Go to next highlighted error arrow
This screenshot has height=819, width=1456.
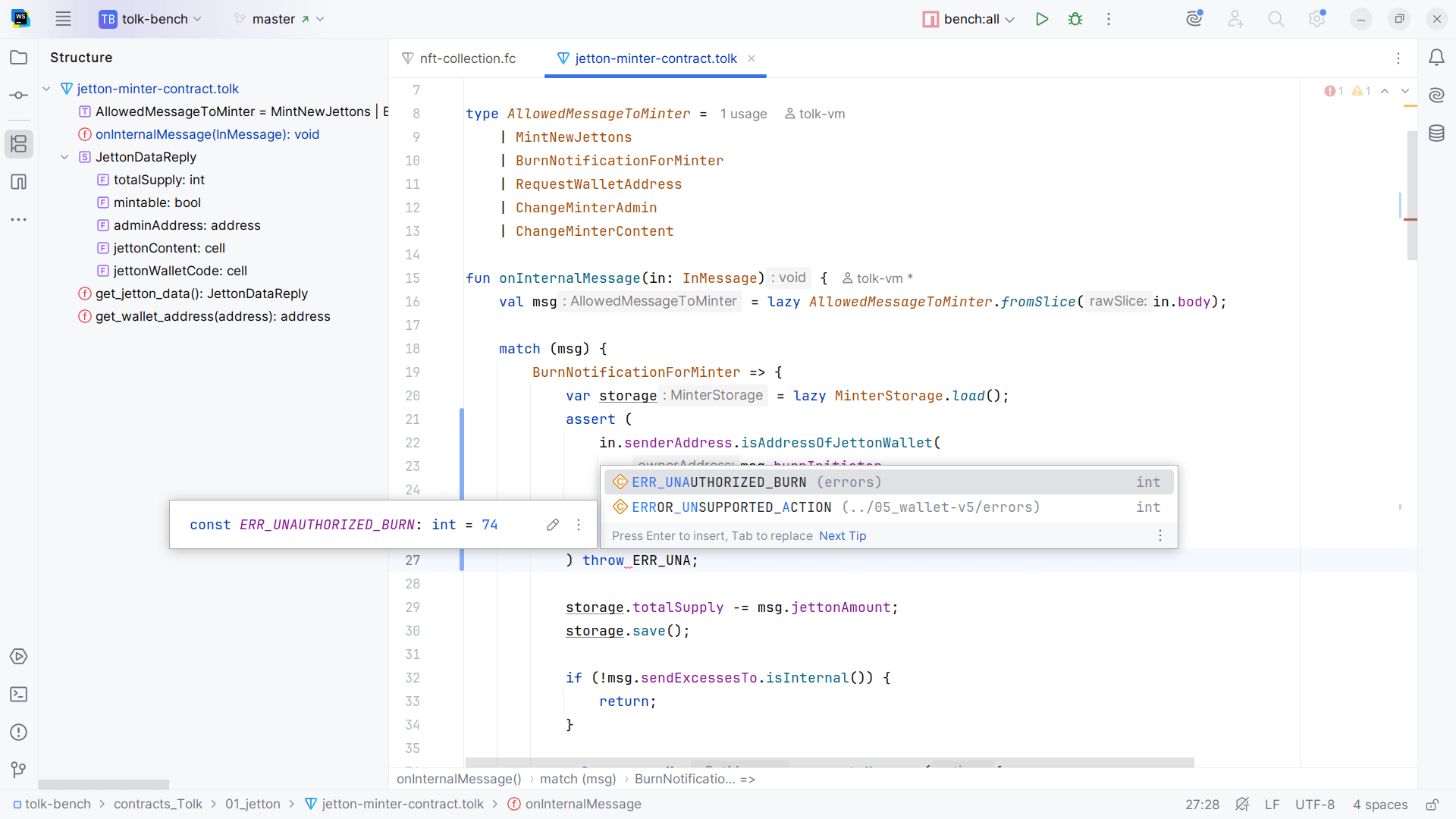(1405, 91)
